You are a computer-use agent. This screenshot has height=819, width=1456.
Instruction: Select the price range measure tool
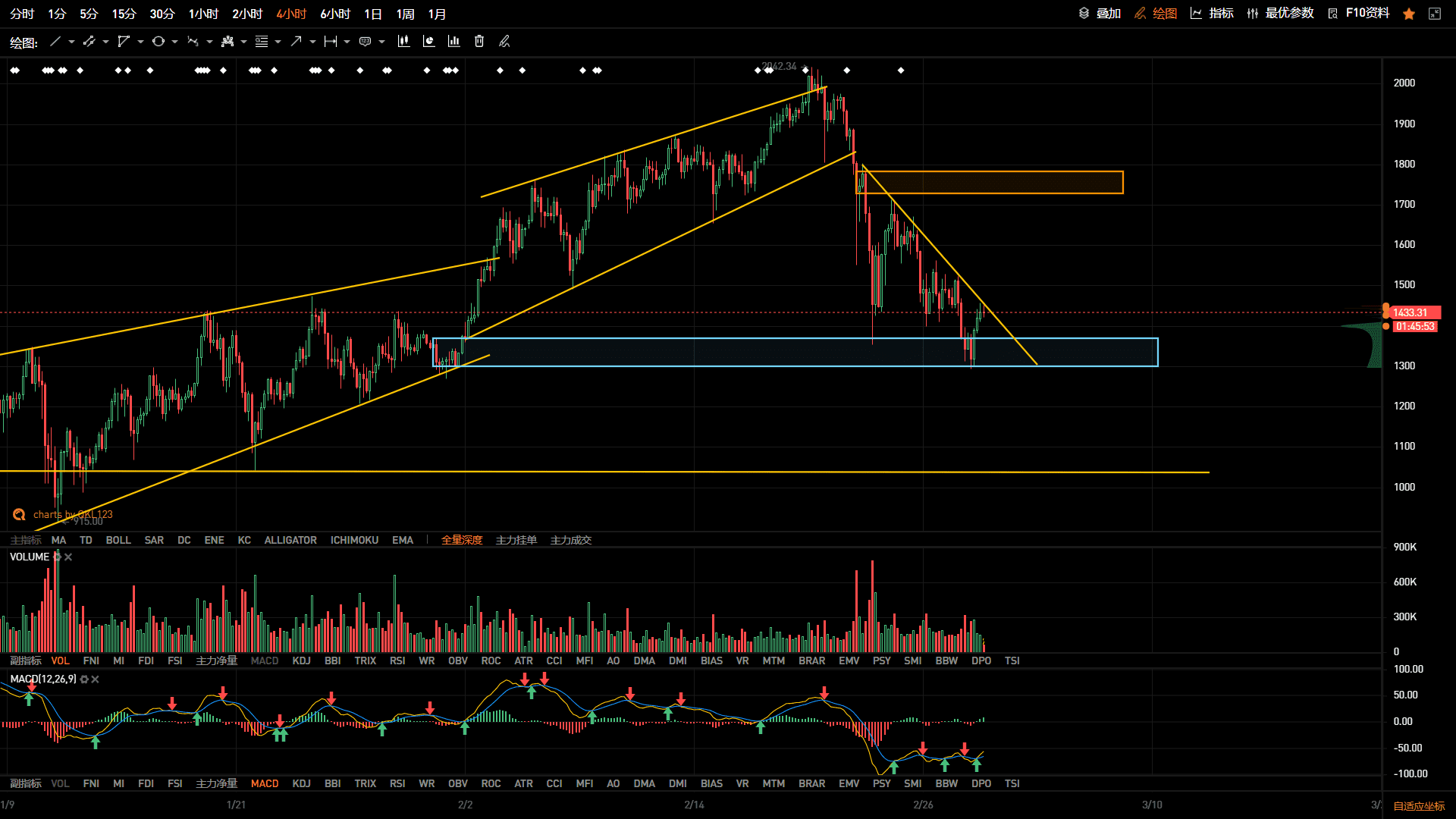tap(330, 42)
